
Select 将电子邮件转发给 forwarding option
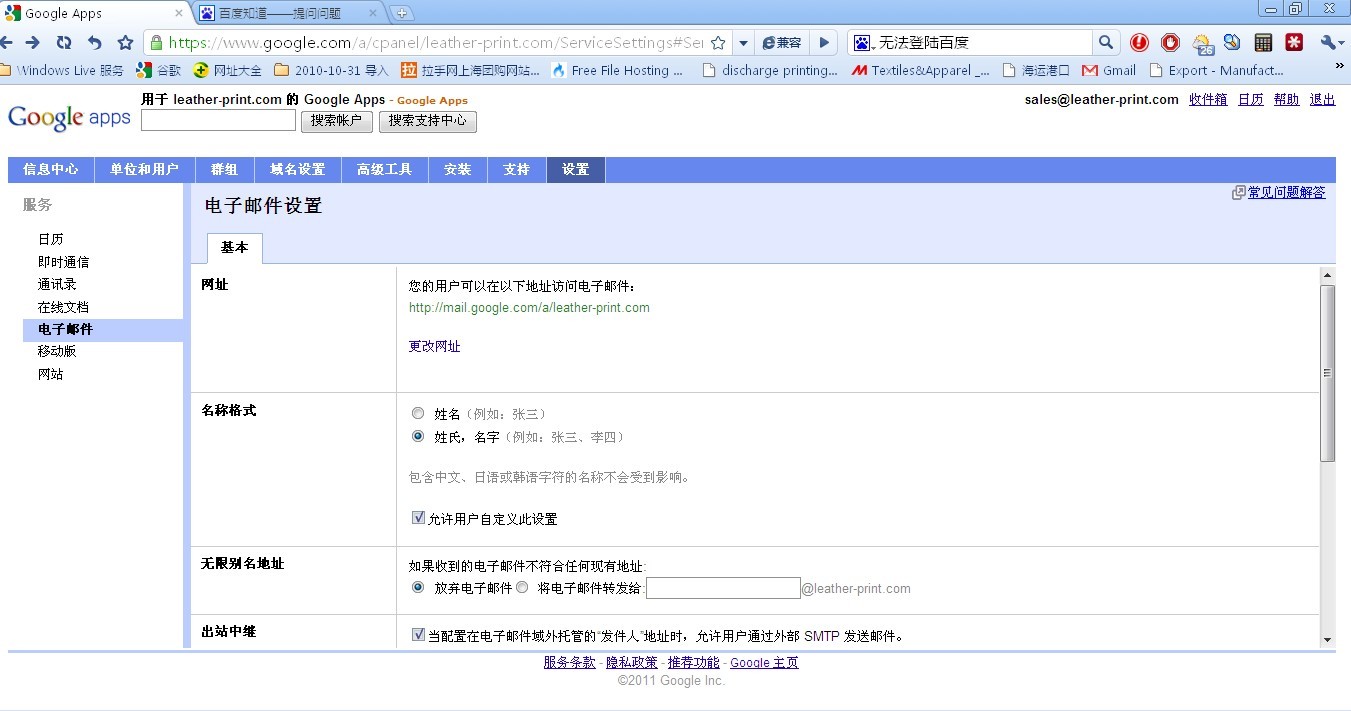[522, 587]
